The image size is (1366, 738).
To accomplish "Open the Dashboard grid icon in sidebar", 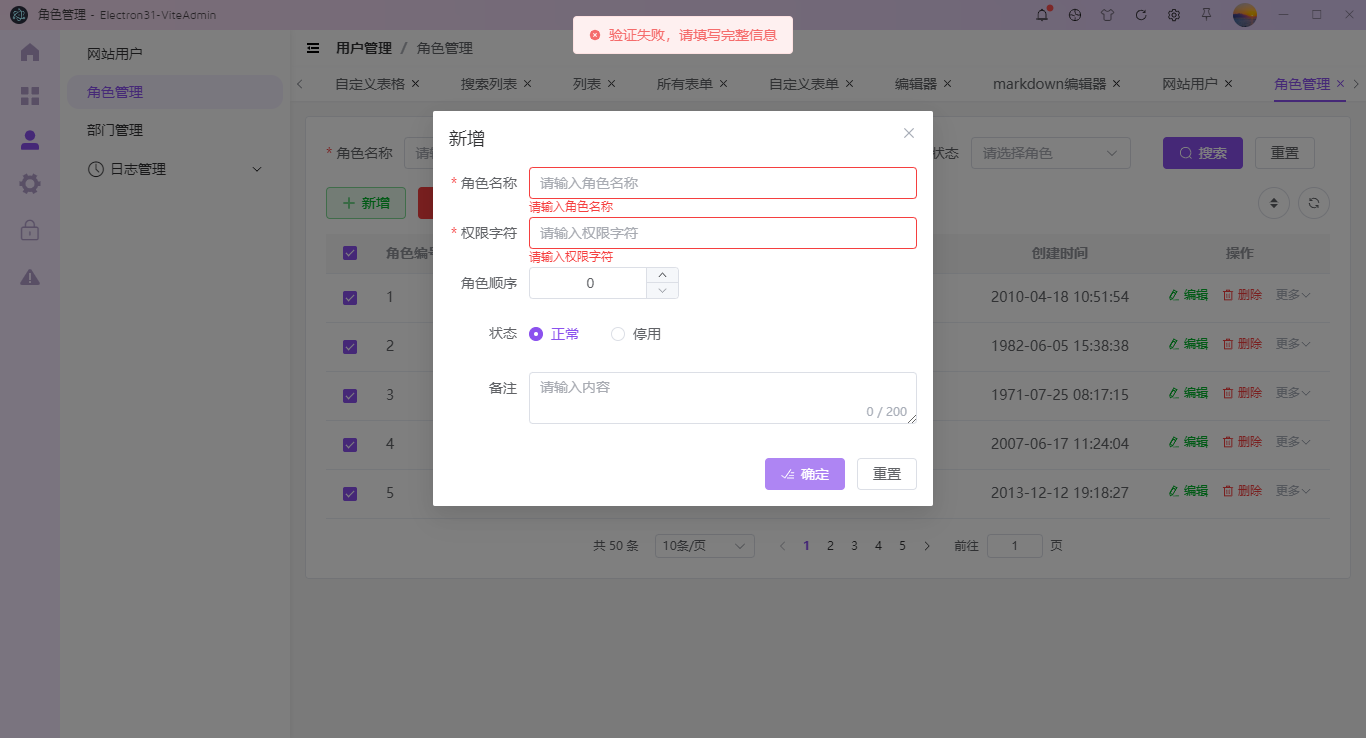I will 29,96.
